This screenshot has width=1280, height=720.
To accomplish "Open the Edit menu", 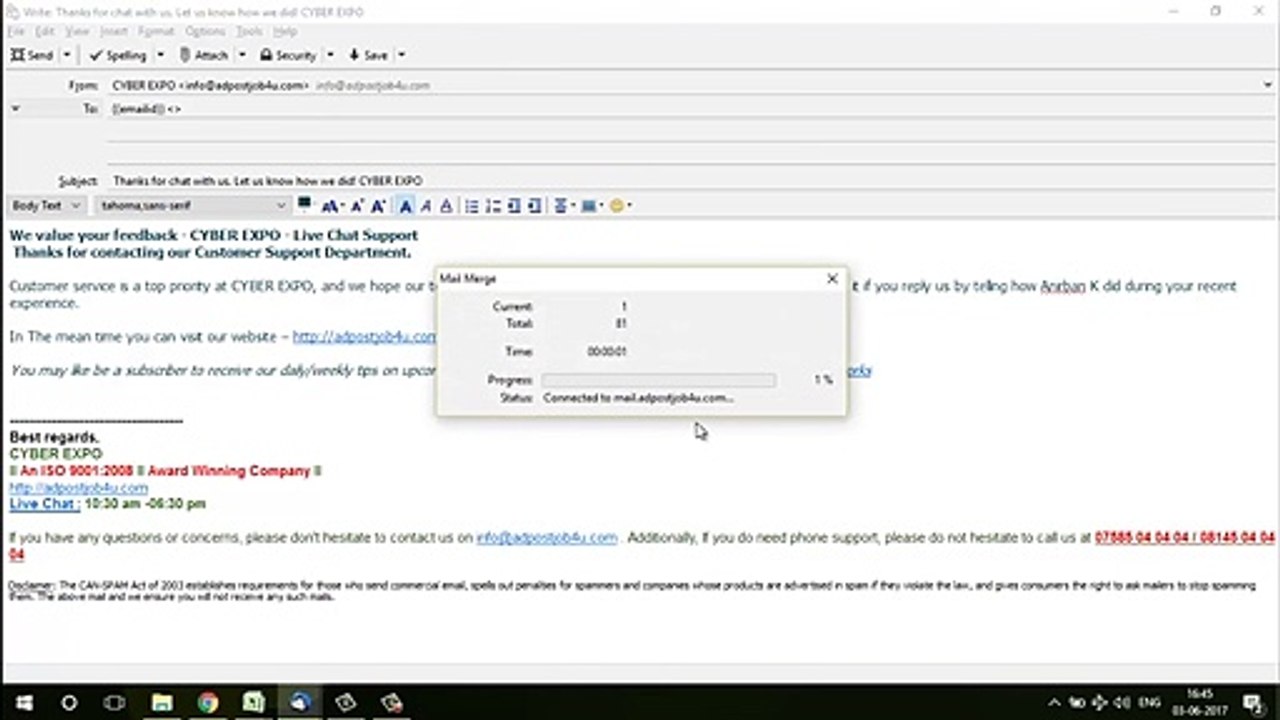I will tap(45, 32).
